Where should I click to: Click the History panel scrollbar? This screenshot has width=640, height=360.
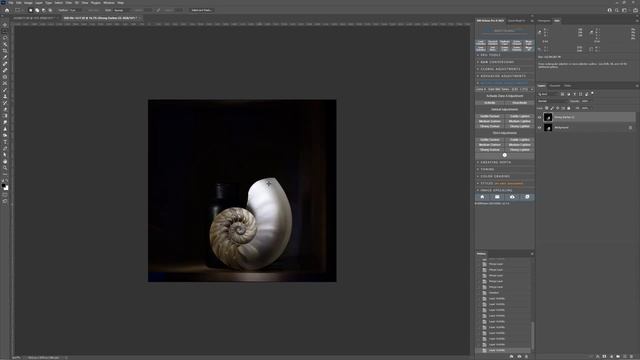tap(532, 336)
